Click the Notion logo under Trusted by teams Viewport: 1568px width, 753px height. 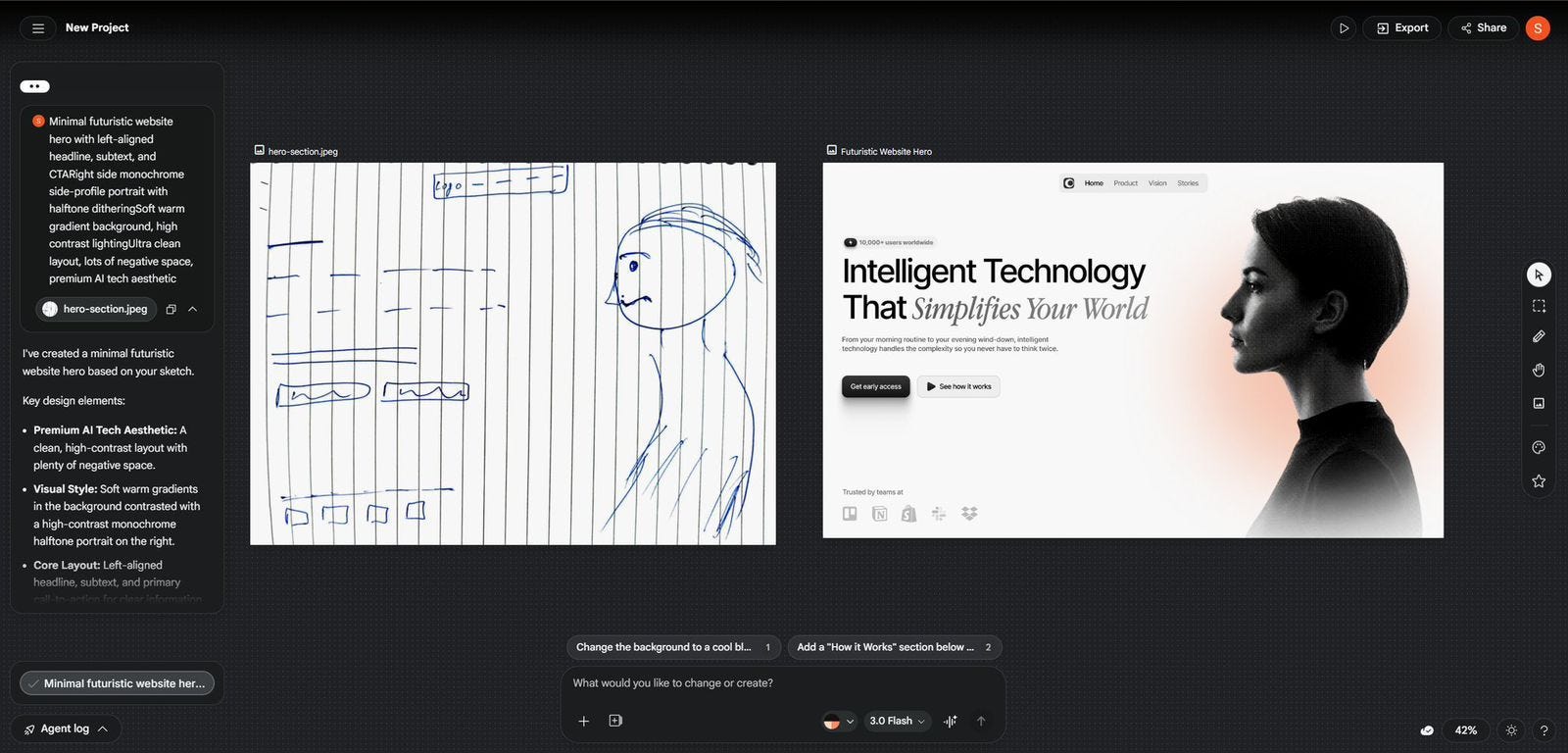tap(880, 514)
